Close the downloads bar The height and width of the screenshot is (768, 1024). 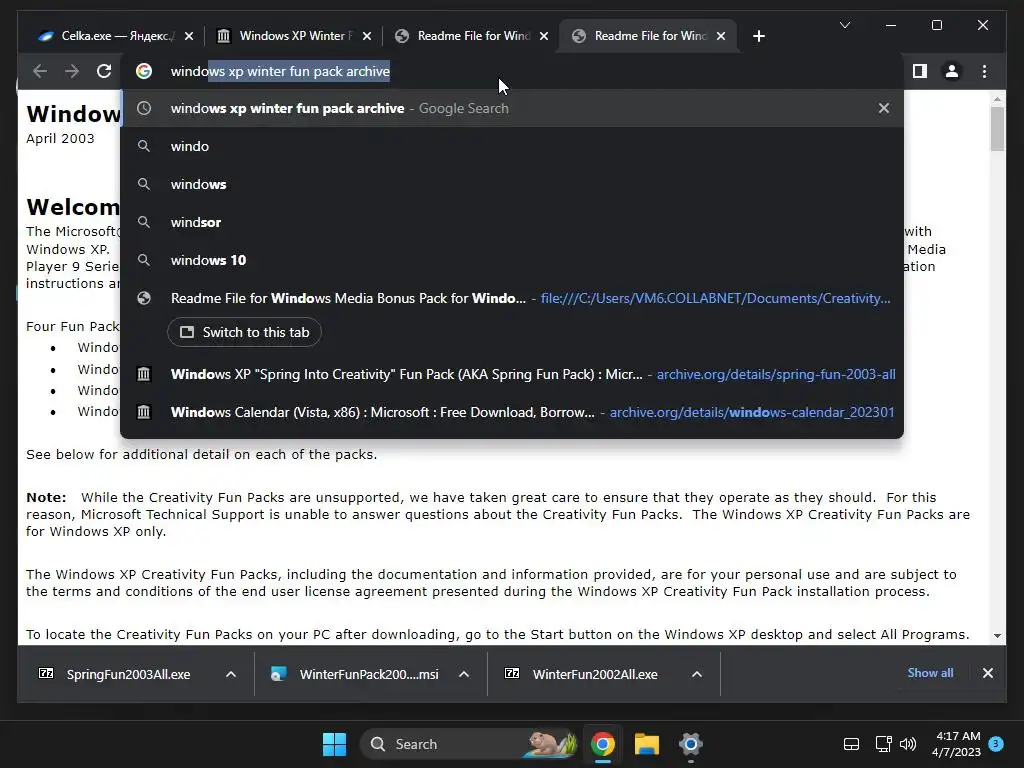coord(987,673)
